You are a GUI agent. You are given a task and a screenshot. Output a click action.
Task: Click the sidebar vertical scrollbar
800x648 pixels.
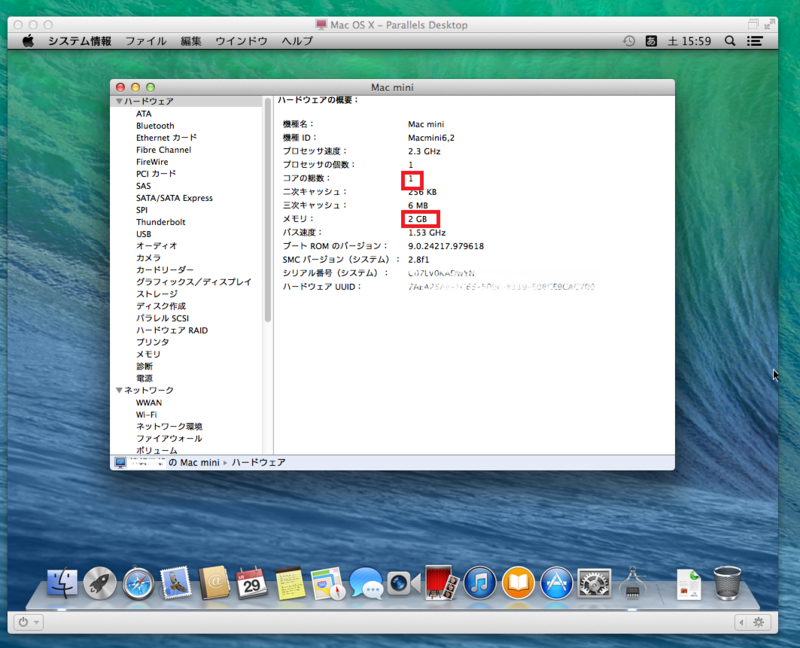pyautogui.click(x=268, y=210)
